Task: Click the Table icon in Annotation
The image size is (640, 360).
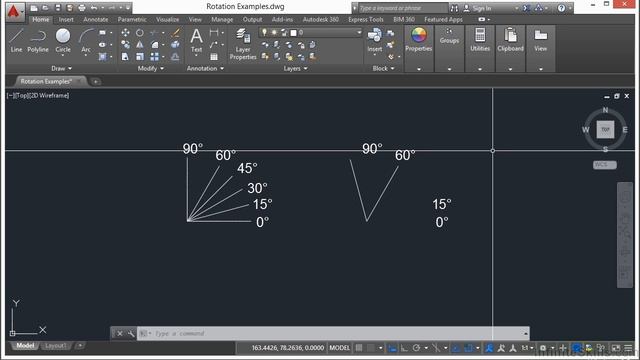Action: [x=214, y=57]
